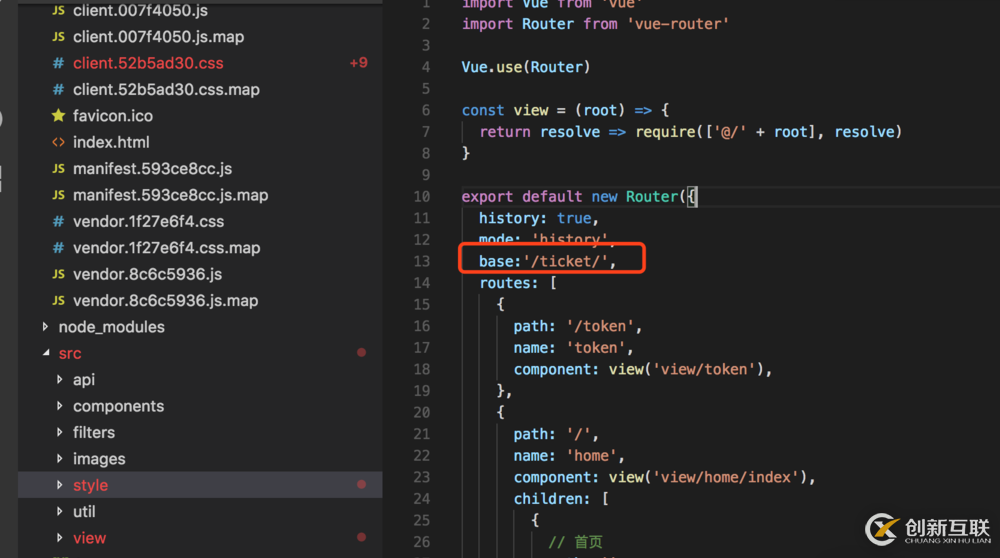Expand the style folder arrow
This screenshot has width=1000, height=558.
[59, 485]
